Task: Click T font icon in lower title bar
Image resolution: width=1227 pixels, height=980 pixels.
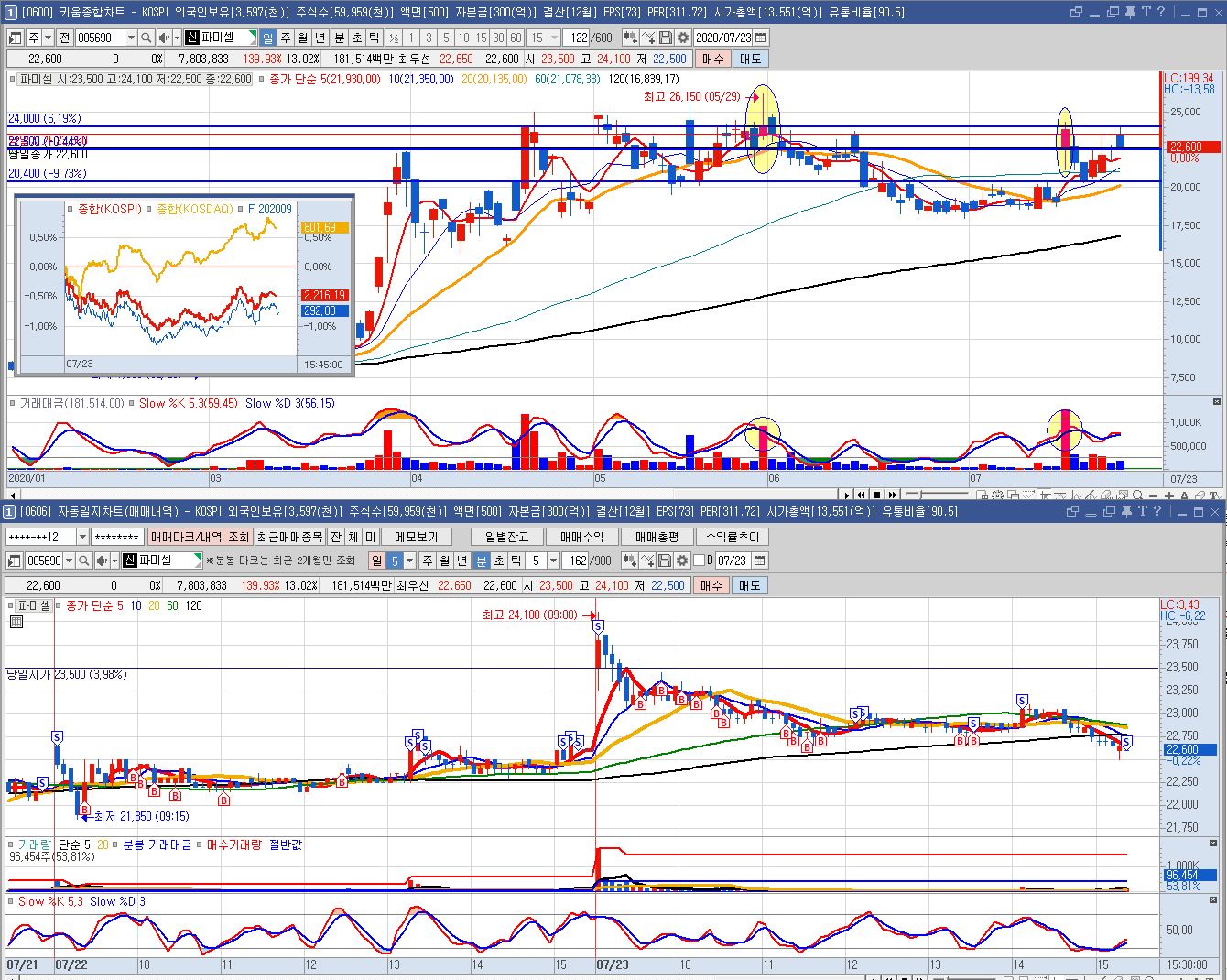Action: click(1142, 511)
